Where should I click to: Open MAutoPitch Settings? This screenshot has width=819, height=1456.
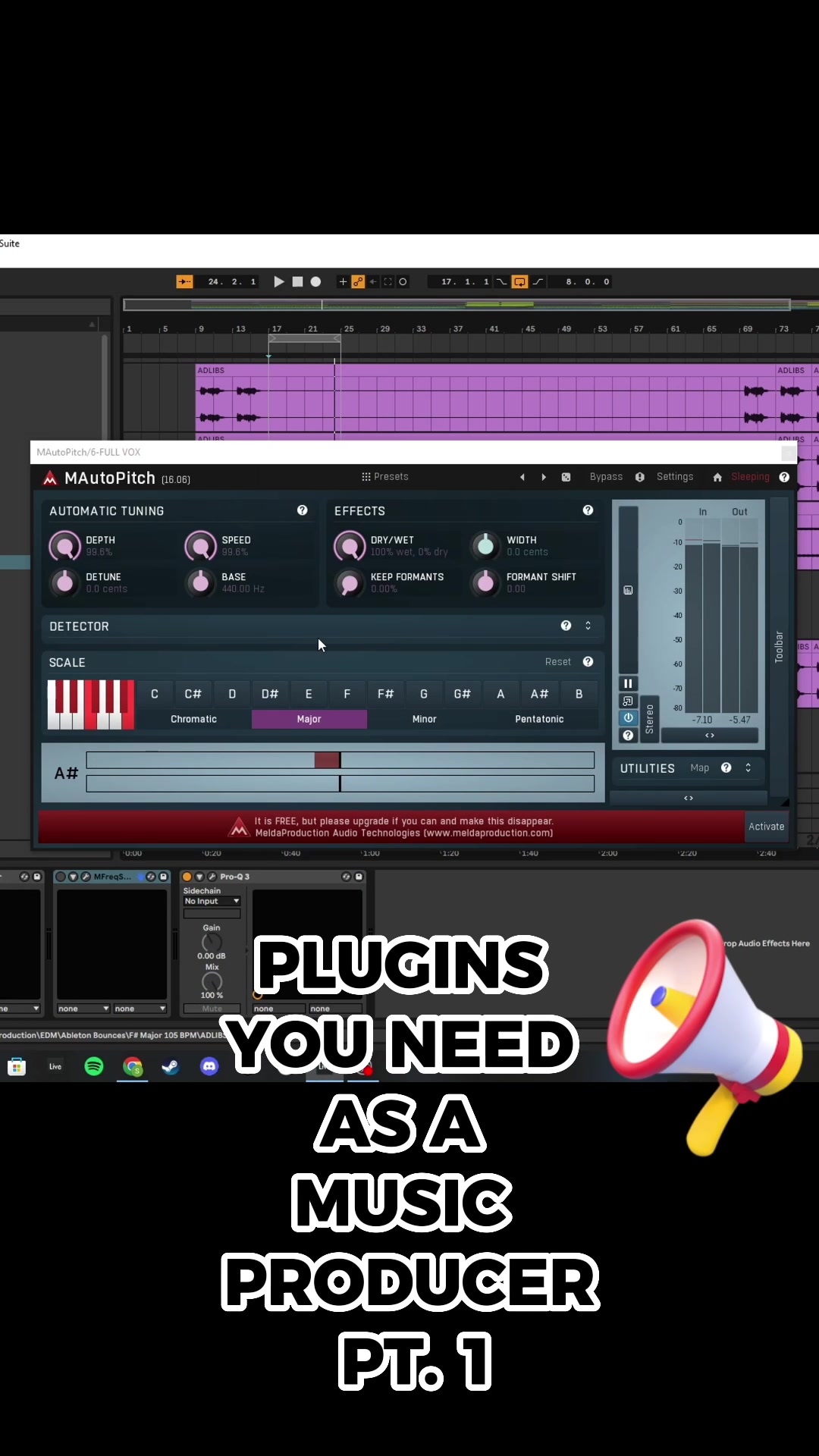675,477
